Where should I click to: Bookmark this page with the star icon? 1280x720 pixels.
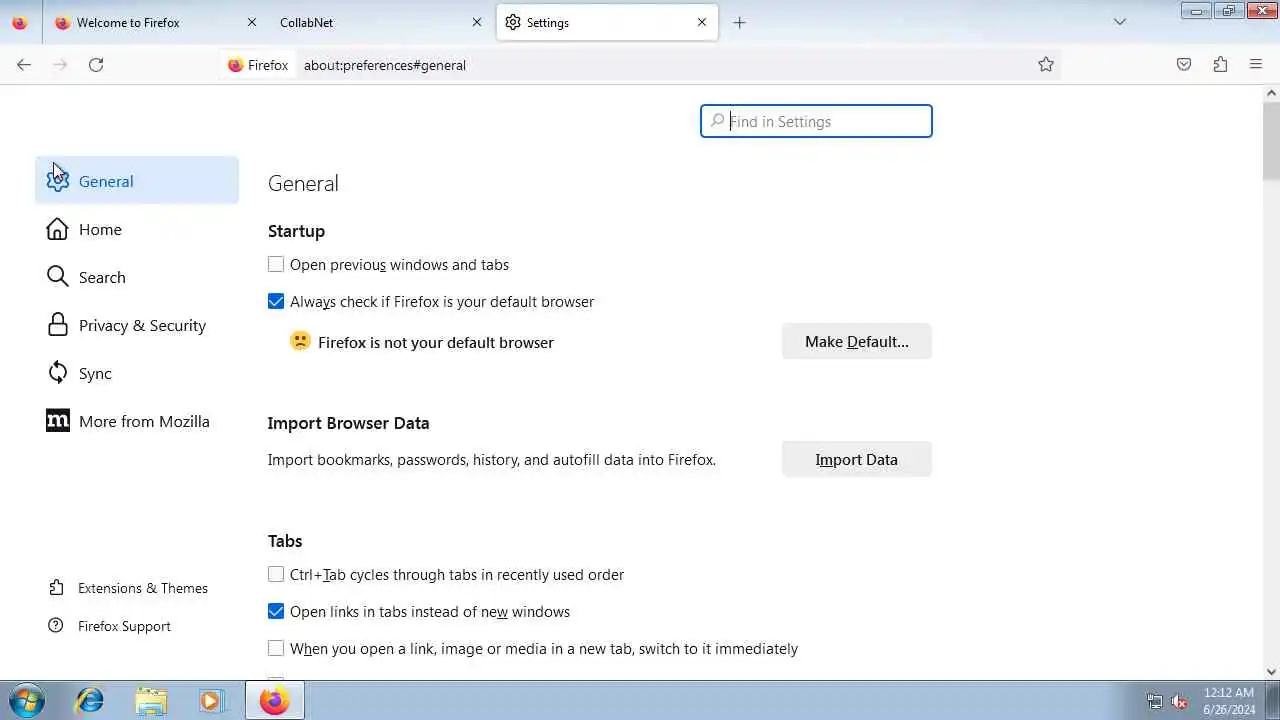pos(1046,65)
